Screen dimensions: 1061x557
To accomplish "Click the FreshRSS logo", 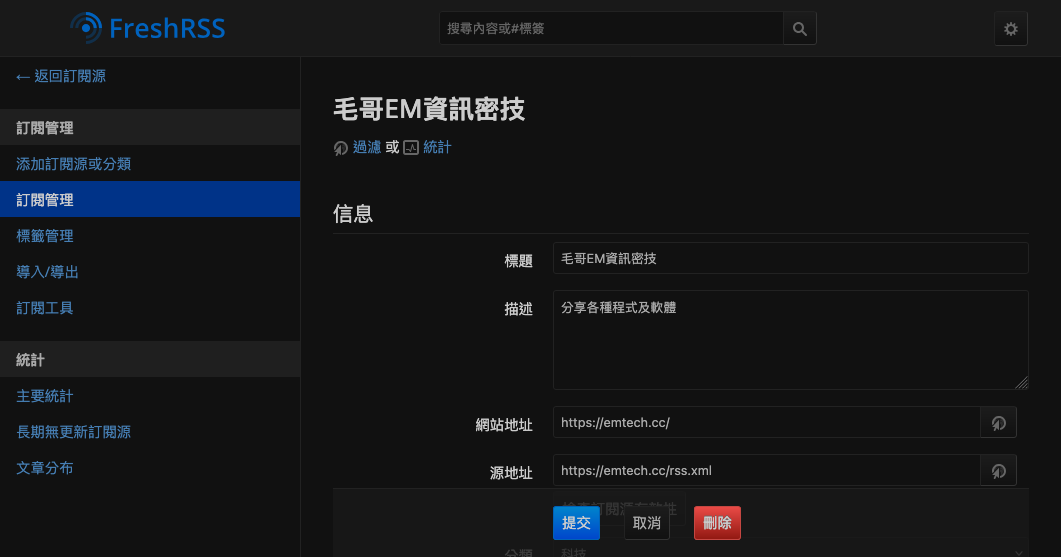I will coord(148,28).
